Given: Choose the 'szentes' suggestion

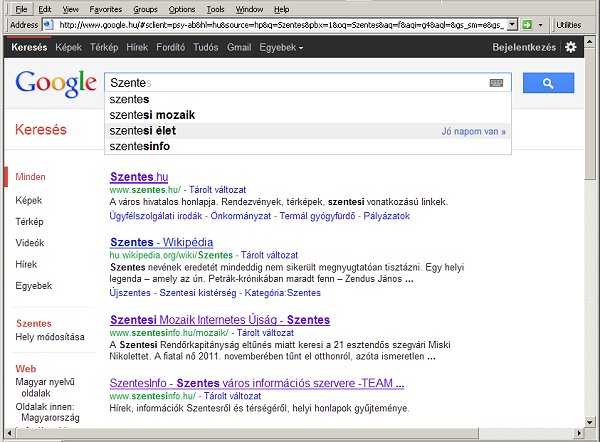Looking at the screenshot, I should [308, 99].
